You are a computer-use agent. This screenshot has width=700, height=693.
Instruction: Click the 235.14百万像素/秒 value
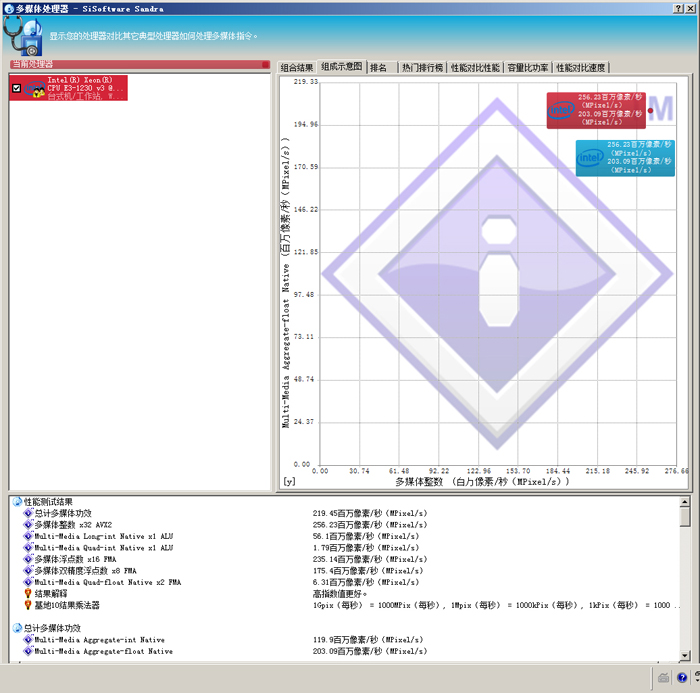(x=370, y=559)
